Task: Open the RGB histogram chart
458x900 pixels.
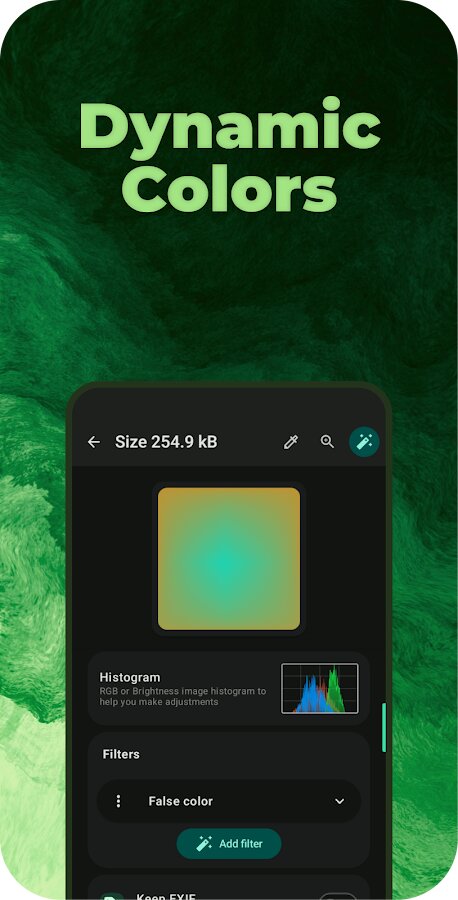Action: (x=320, y=688)
